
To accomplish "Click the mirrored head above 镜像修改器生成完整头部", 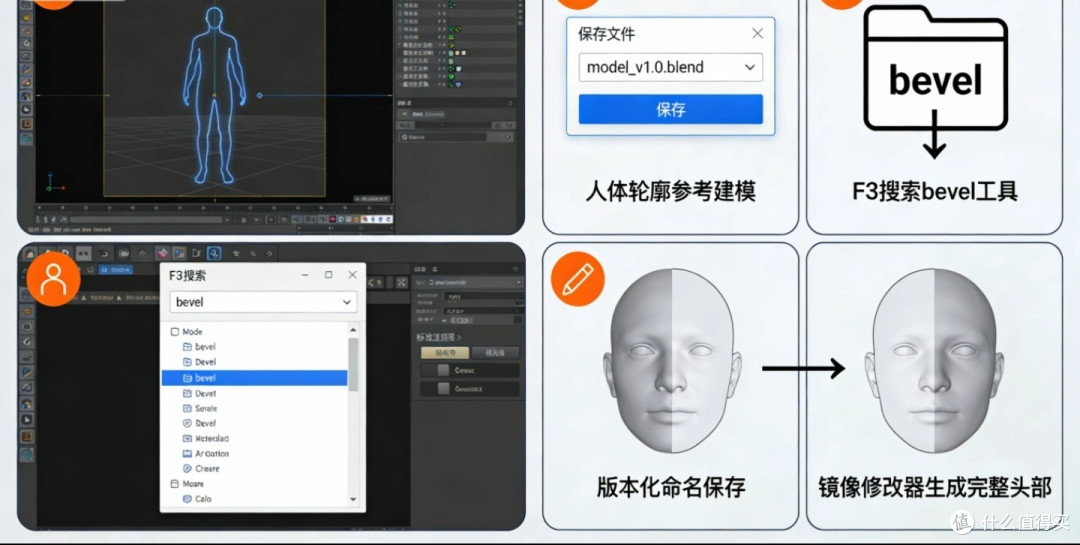I will (x=935, y=361).
